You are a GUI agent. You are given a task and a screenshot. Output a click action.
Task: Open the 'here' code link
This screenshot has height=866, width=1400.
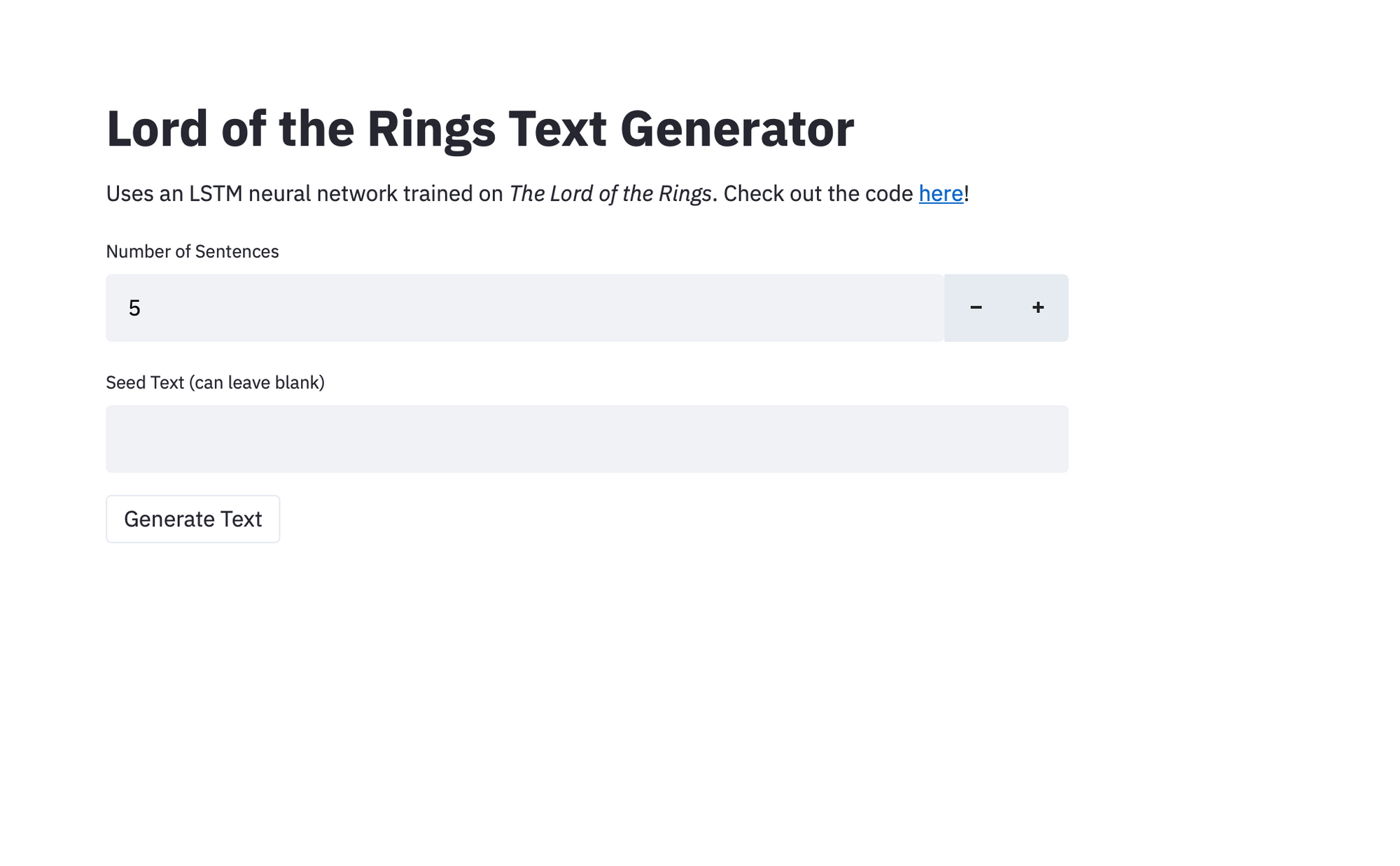[x=940, y=194]
